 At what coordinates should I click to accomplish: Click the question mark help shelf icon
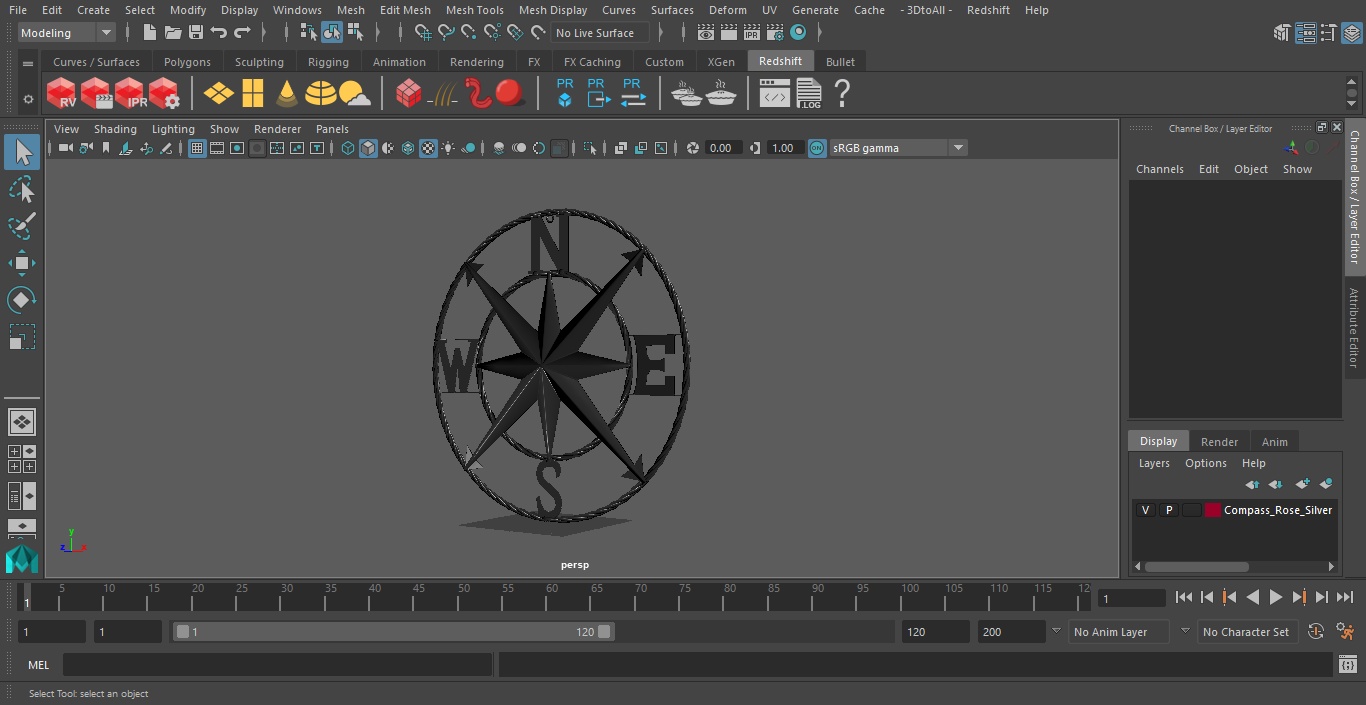(842, 94)
